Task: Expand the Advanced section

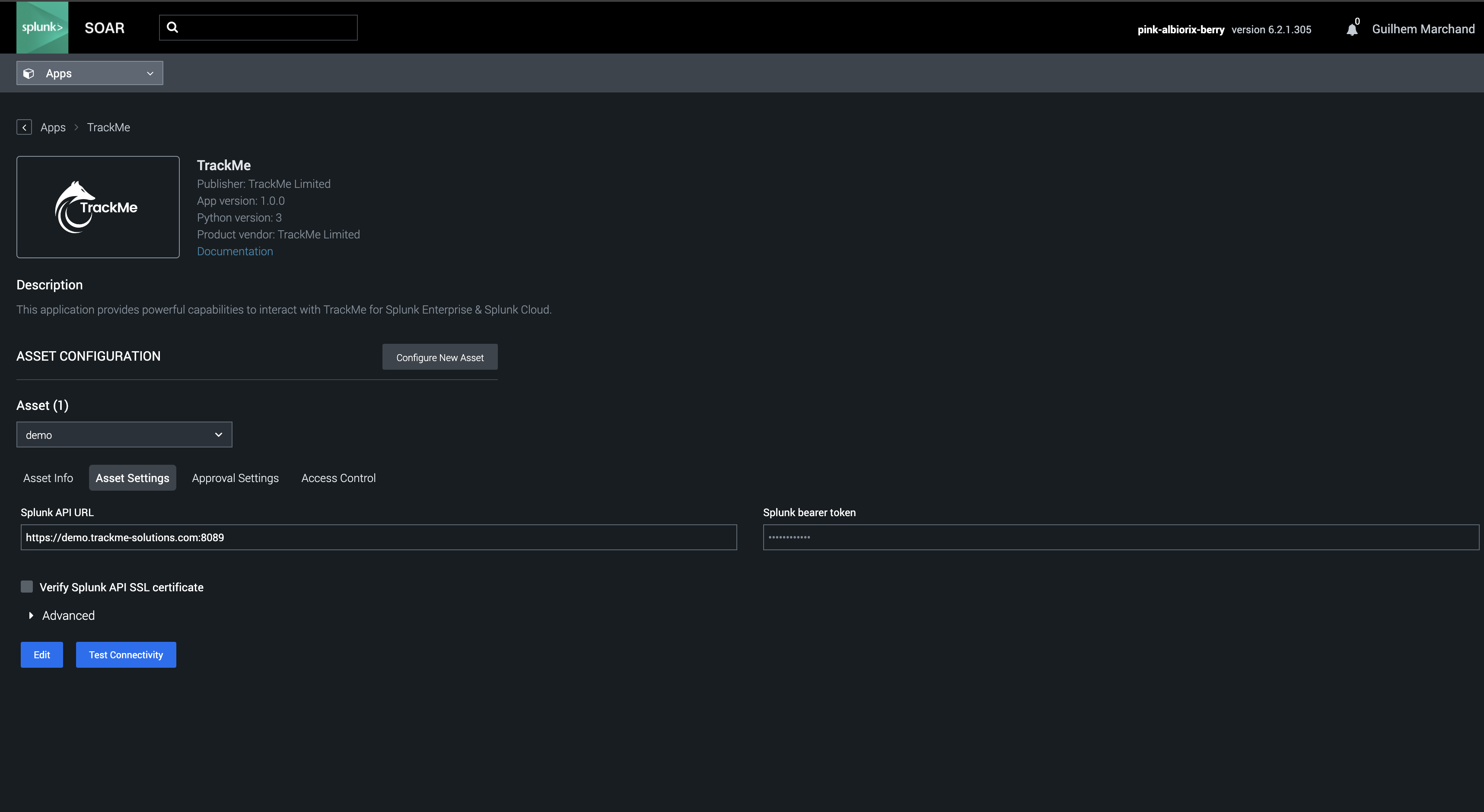Action: click(62, 615)
